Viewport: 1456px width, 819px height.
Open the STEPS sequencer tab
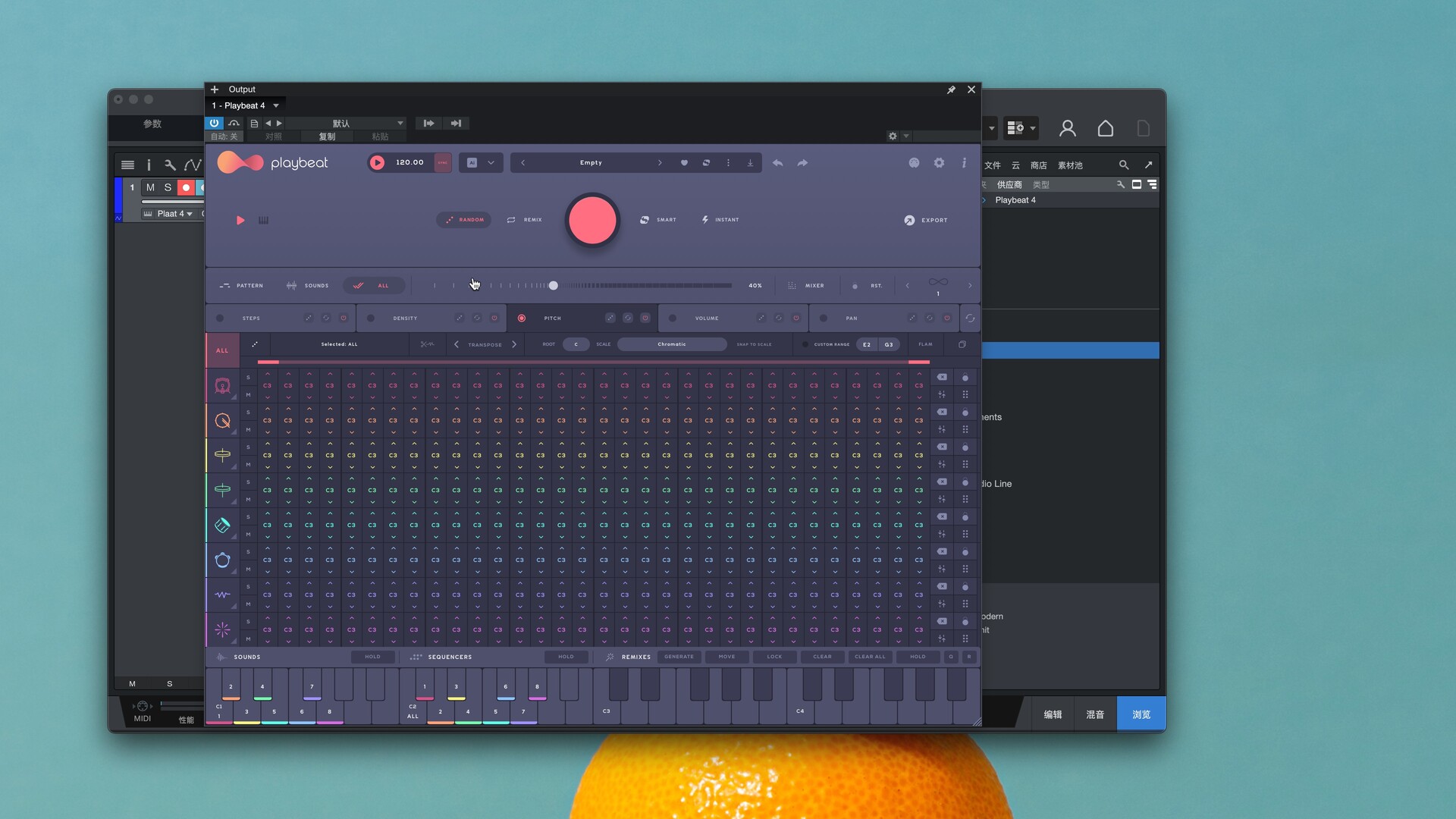click(x=251, y=318)
